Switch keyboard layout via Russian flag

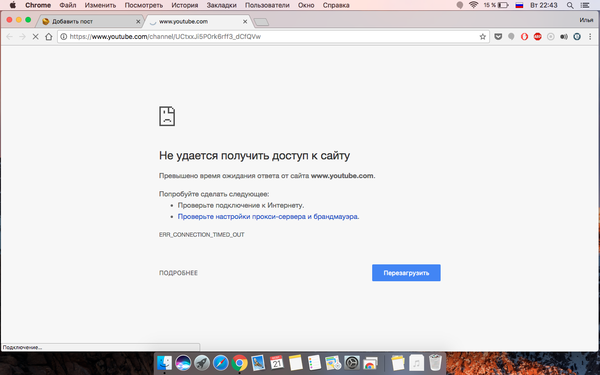coord(519,5)
